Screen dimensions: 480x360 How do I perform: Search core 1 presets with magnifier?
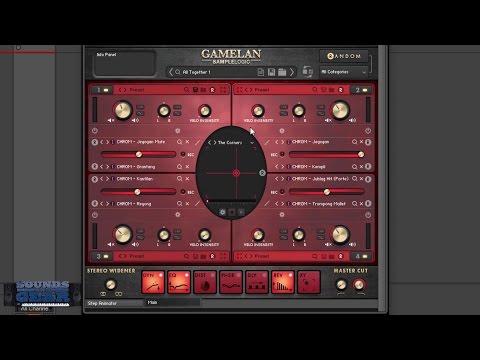186,90
